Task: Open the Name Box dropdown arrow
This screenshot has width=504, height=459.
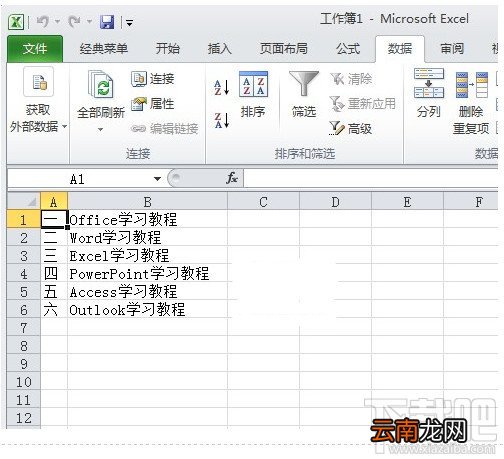Action: point(157,179)
